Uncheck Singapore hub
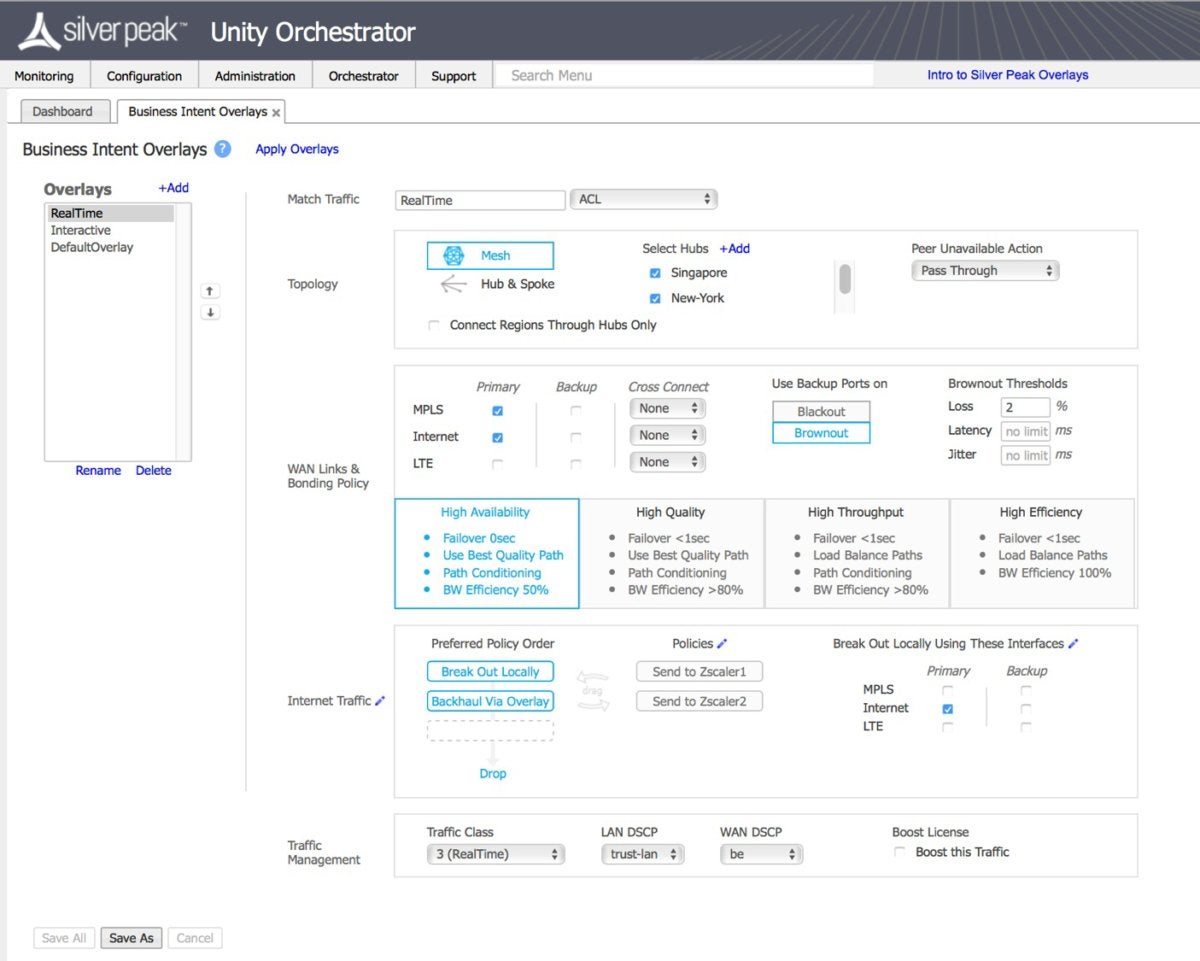The image size is (1200, 961). click(x=655, y=273)
